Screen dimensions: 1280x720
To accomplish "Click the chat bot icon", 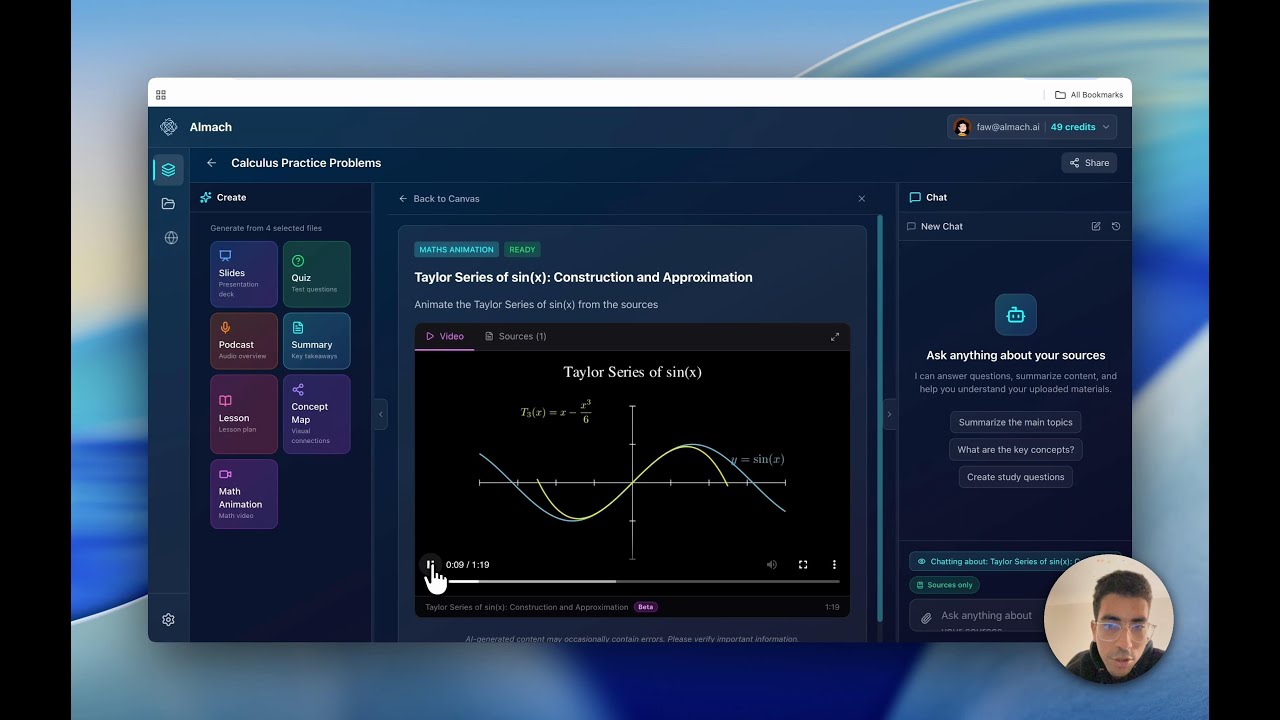I will (x=1016, y=315).
